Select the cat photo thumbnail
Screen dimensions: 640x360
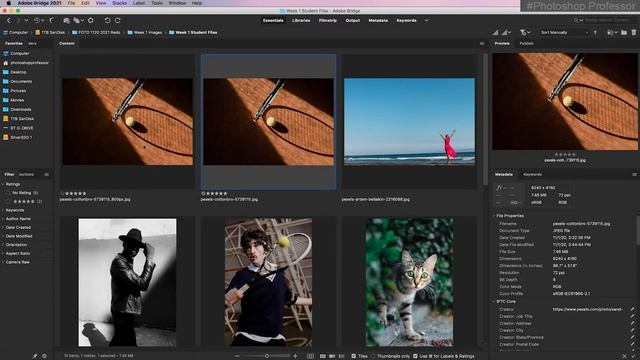[409, 282]
